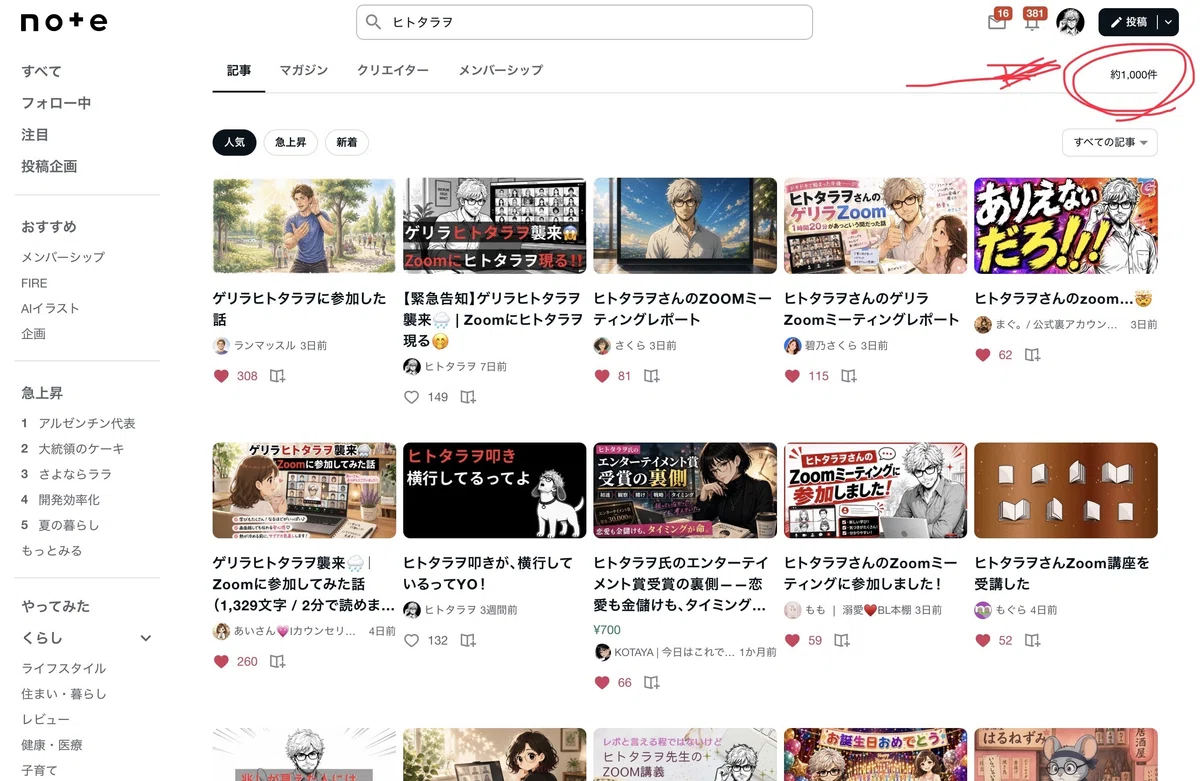This screenshot has width=1200, height=781.
Task: Open trending topic 夏の暮らし
Action: point(69,526)
